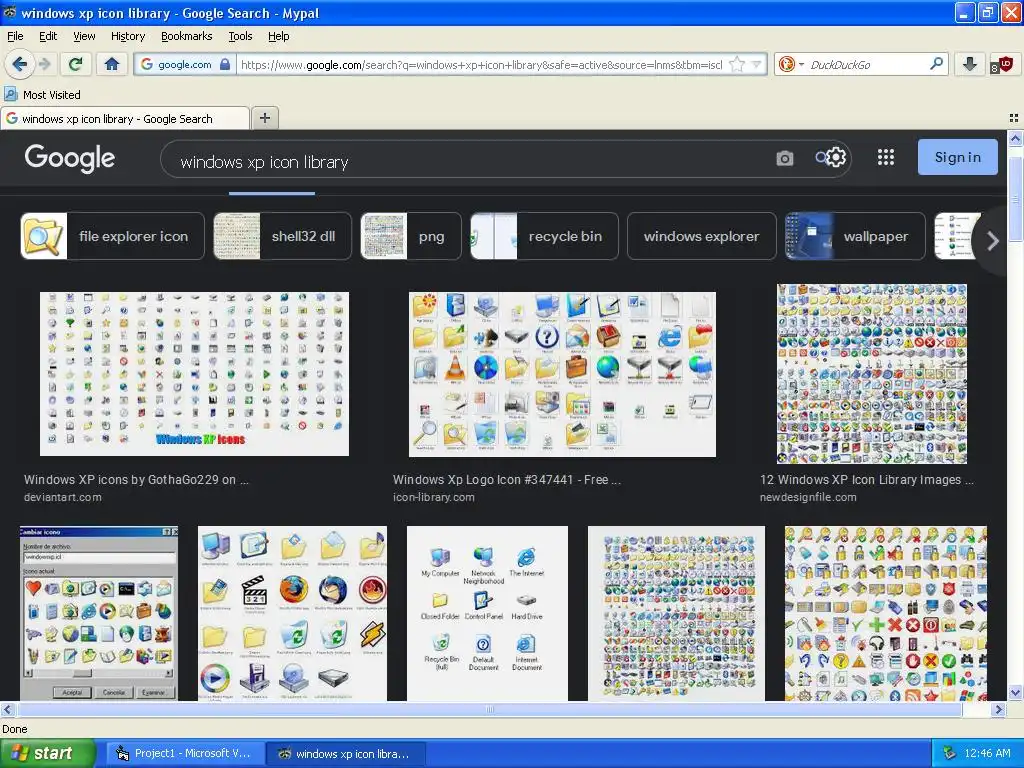The image size is (1024, 768).
Task: Open search by image camera icon
Action: [x=784, y=158]
